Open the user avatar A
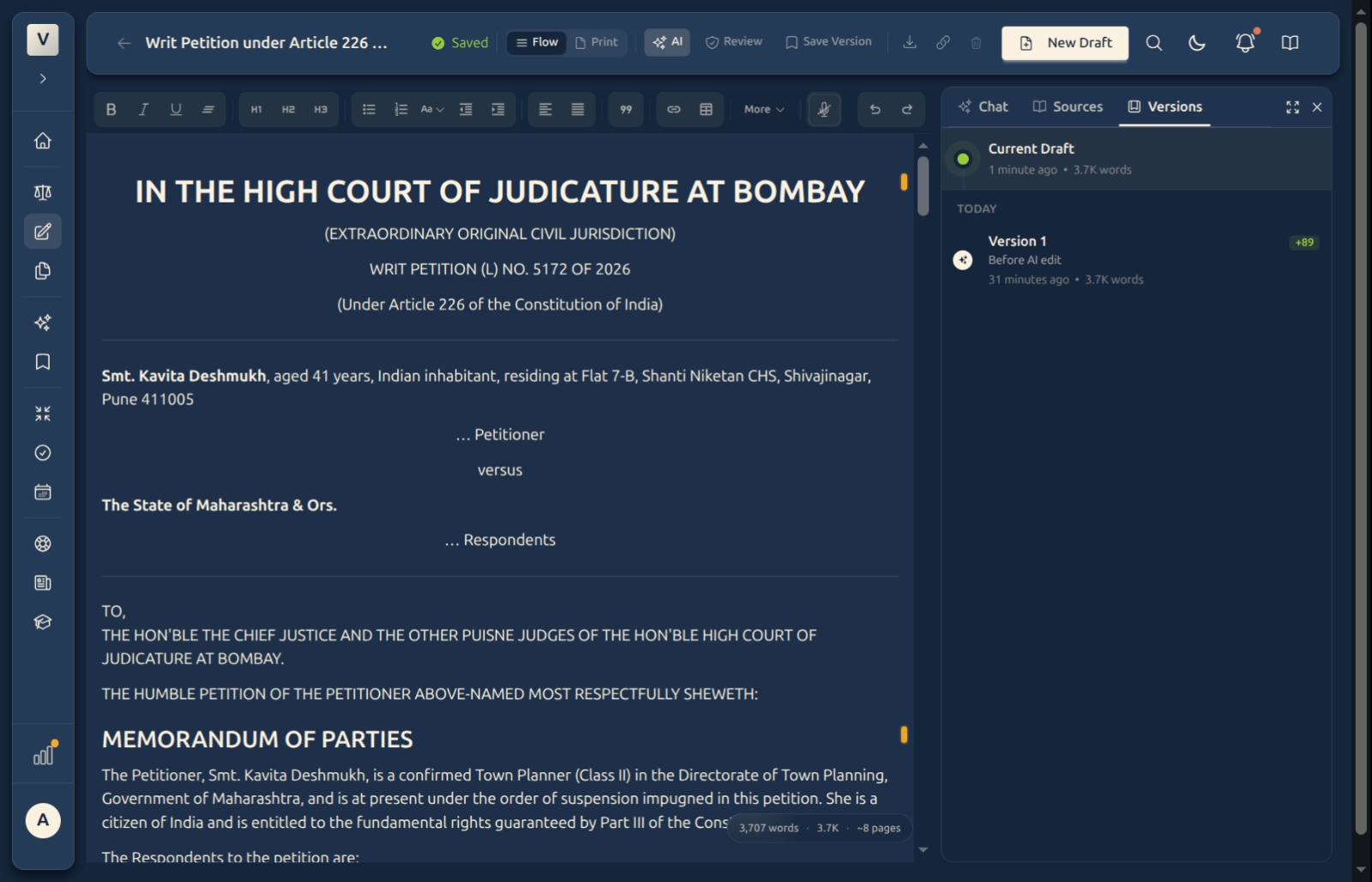 pyautogui.click(x=43, y=820)
